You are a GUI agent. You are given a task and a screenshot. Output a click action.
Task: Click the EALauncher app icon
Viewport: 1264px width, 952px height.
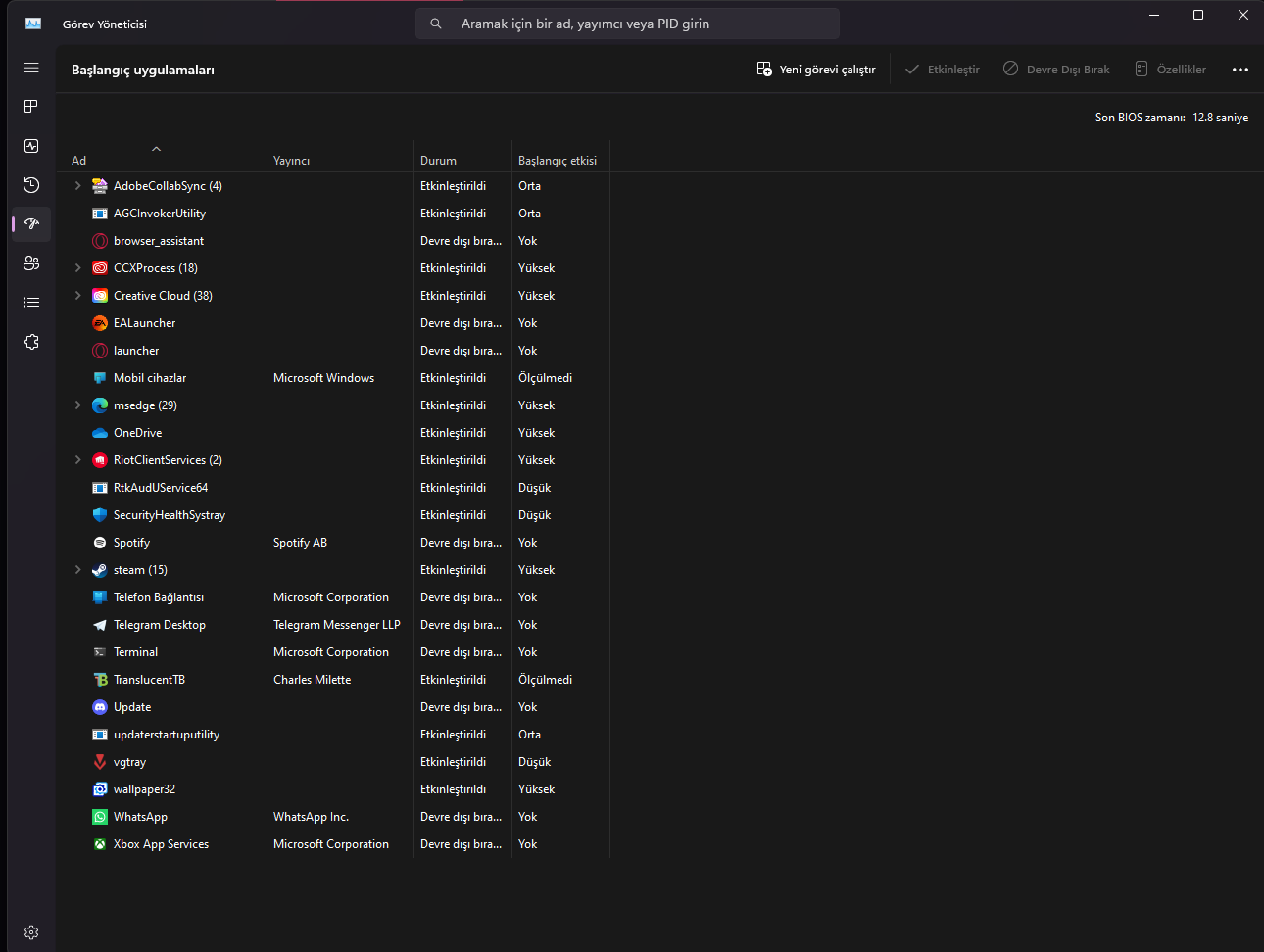tap(100, 323)
